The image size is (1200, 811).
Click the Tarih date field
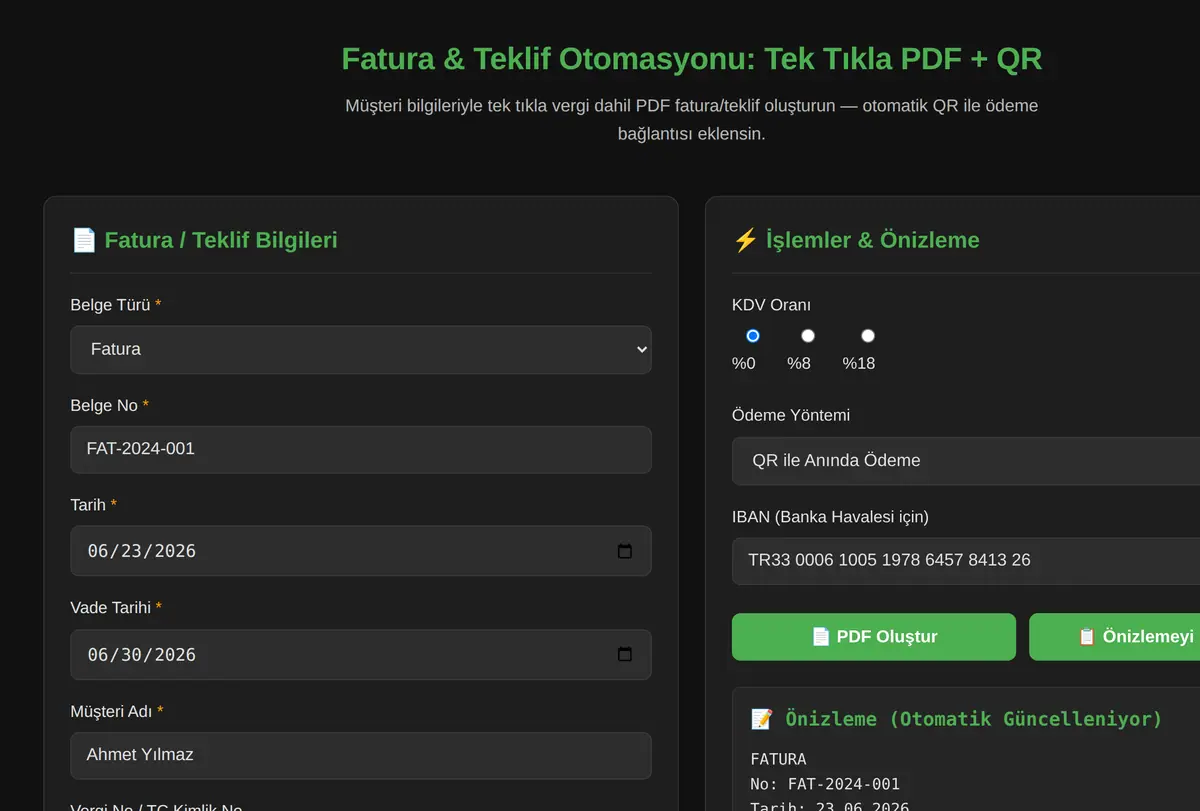point(361,551)
